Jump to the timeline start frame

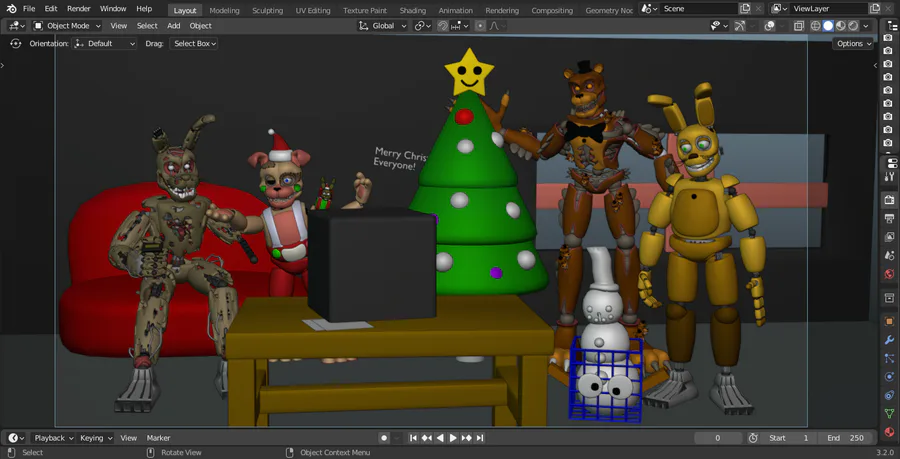[413, 438]
